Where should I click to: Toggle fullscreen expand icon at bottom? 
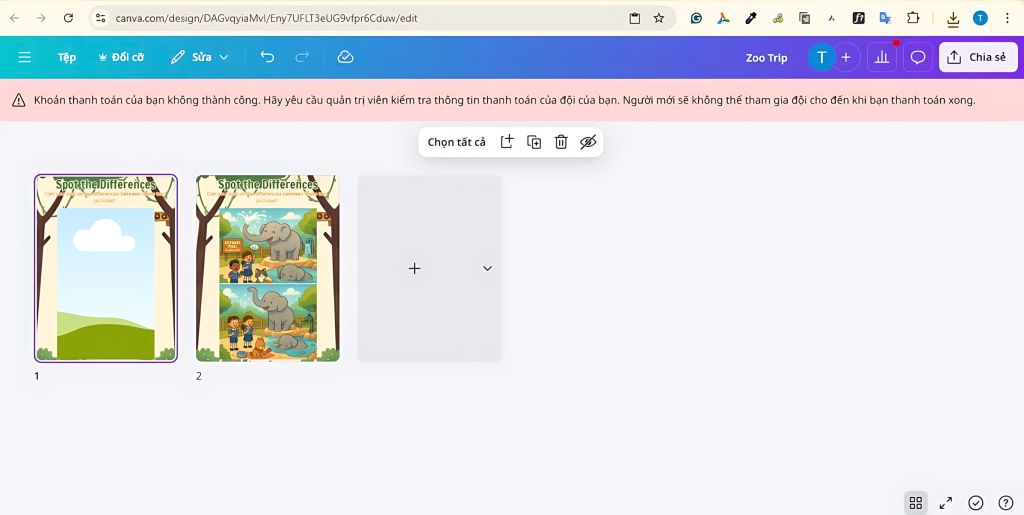click(945, 503)
